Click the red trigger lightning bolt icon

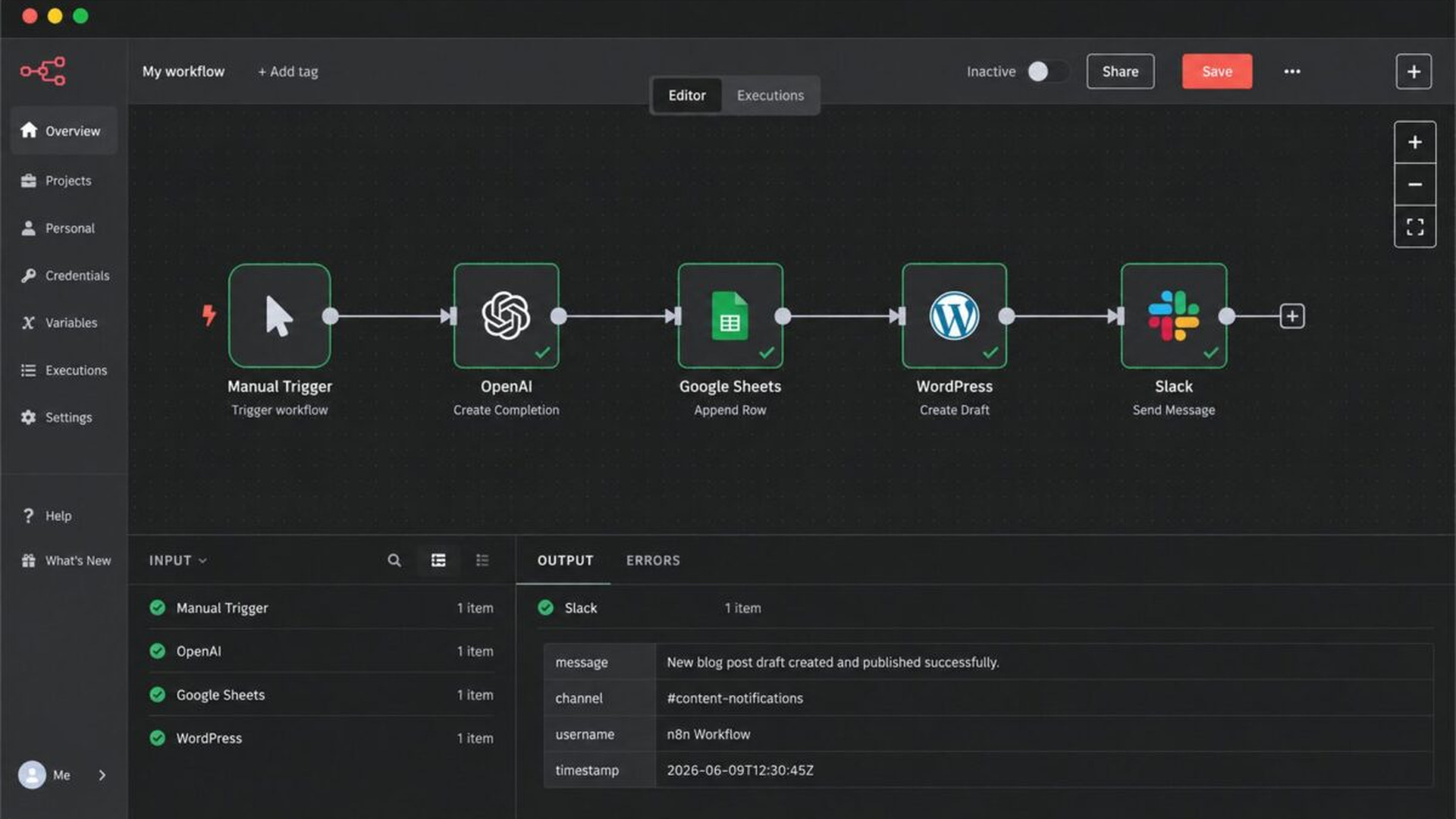point(209,315)
